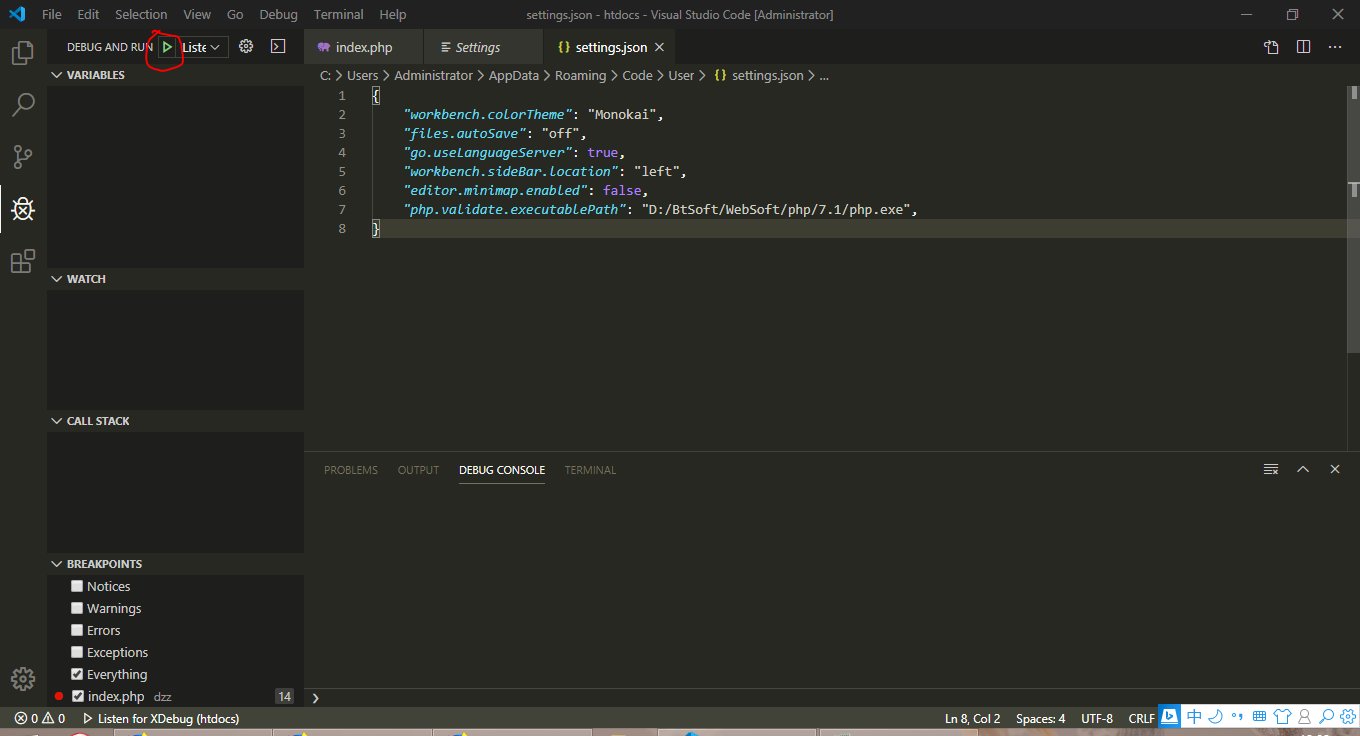Enable the Exceptions breakpoint checkbox
Image resolution: width=1360 pixels, height=736 pixels.
[x=77, y=652]
